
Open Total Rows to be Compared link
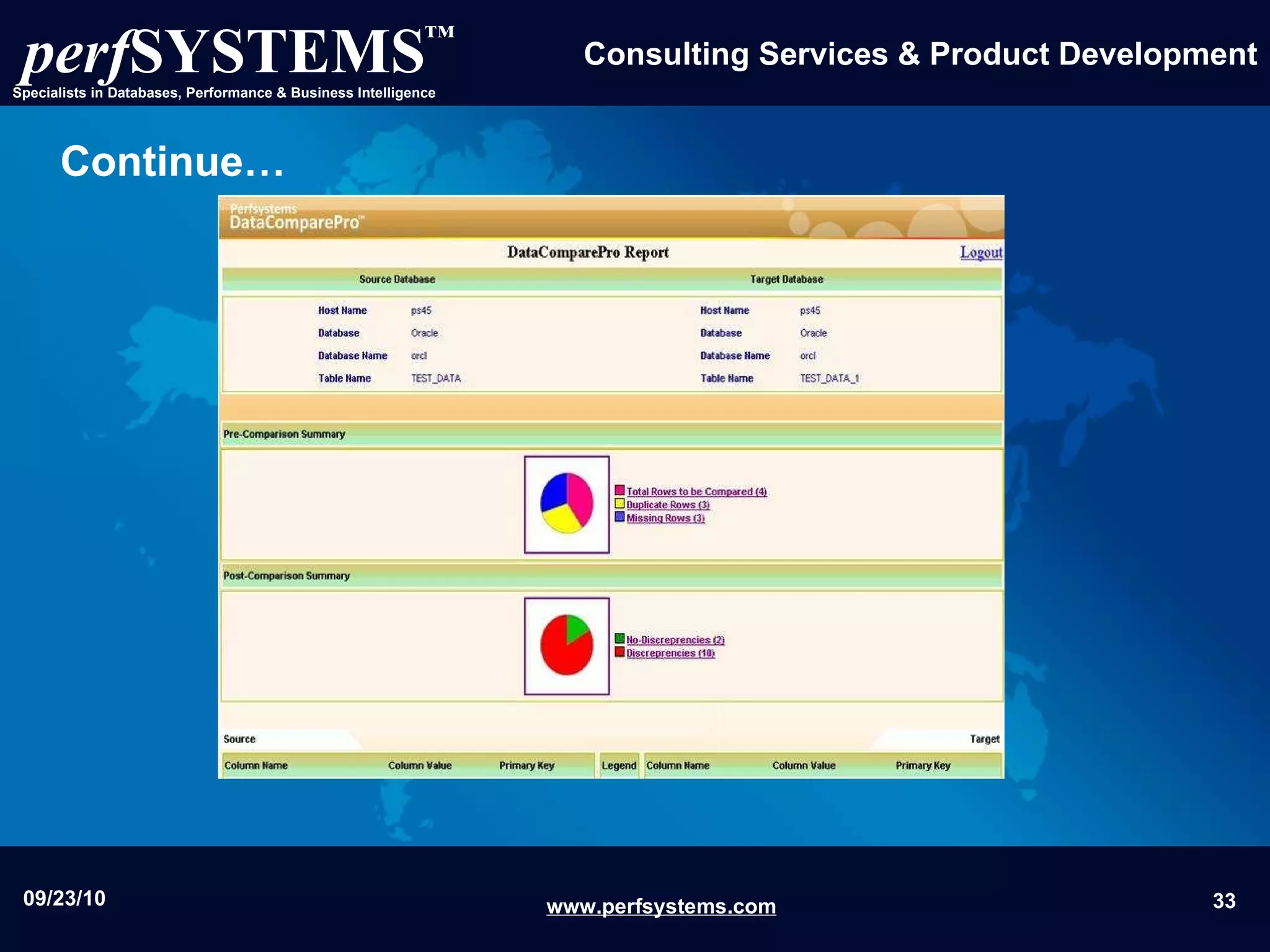click(696, 491)
